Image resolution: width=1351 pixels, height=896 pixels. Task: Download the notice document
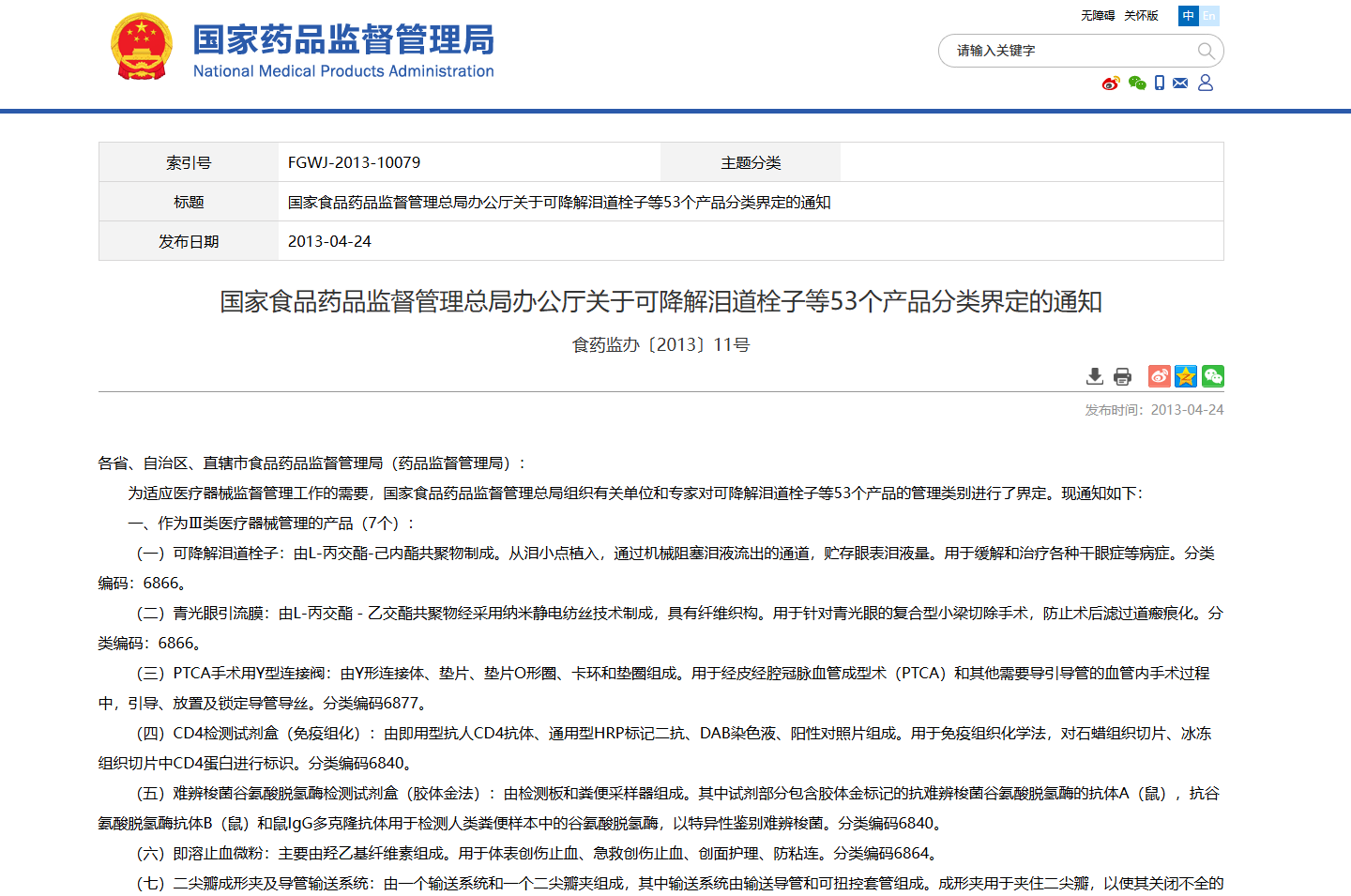[1095, 376]
